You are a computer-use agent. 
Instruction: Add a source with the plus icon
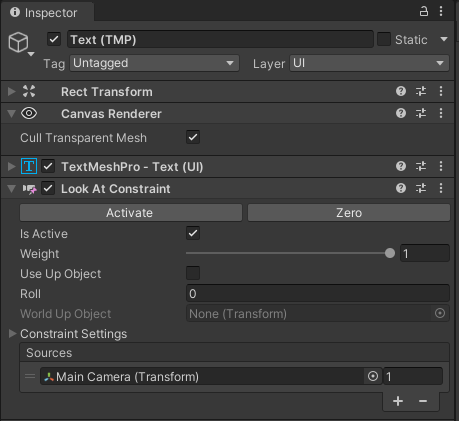point(398,401)
